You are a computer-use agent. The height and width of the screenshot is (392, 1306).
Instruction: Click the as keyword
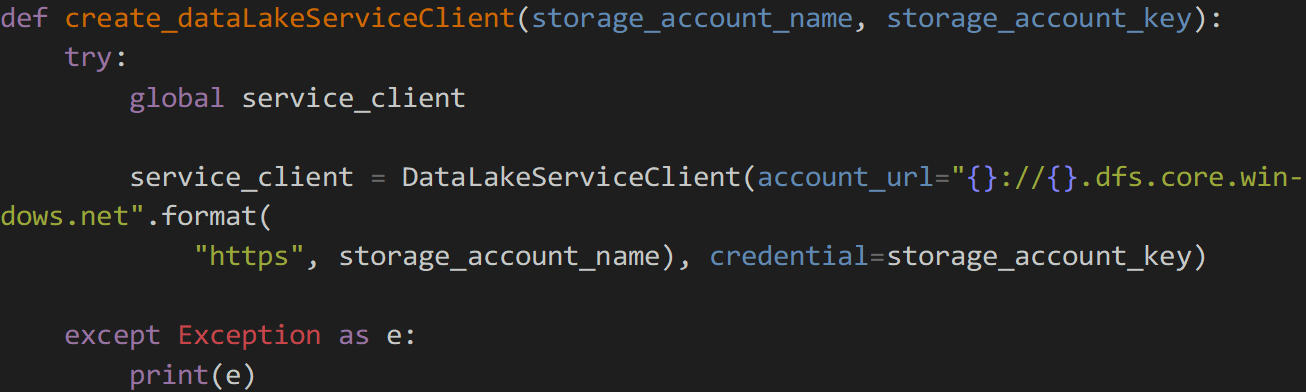pos(354,336)
